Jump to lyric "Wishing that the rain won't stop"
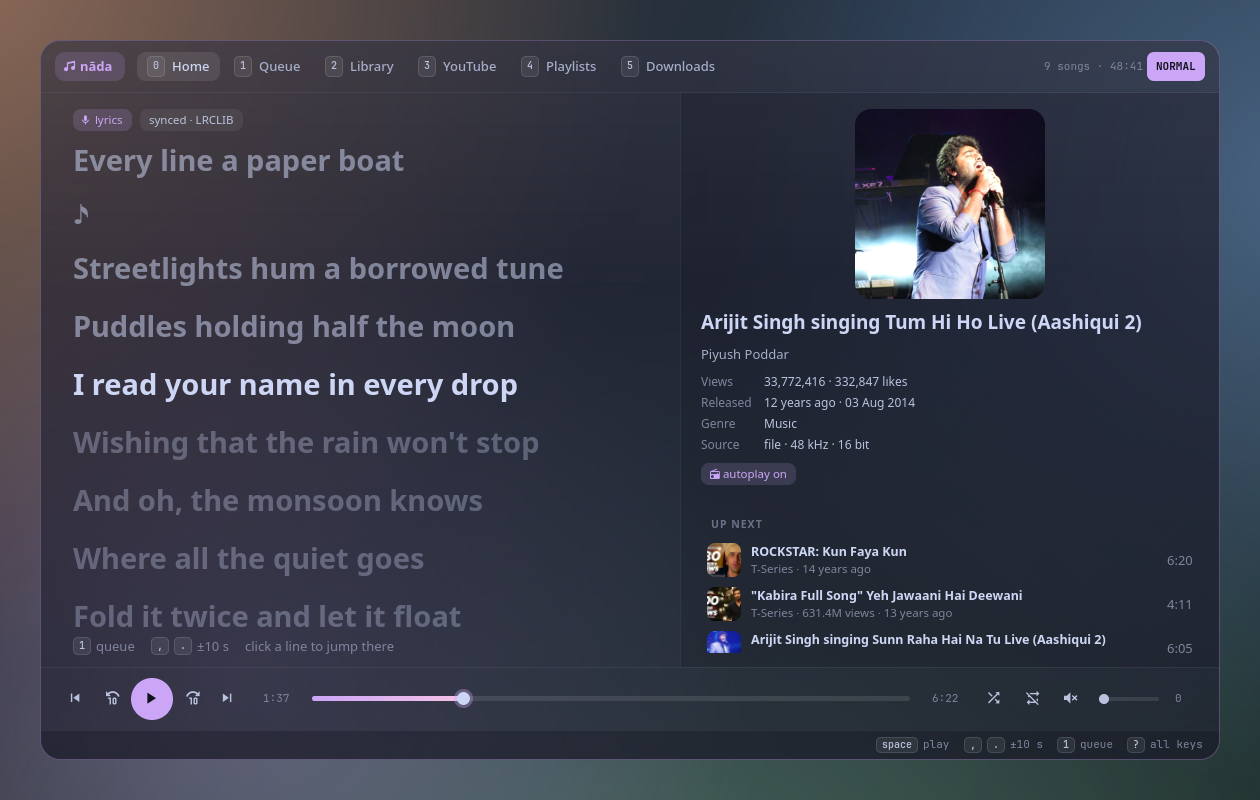 click(x=306, y=443)
